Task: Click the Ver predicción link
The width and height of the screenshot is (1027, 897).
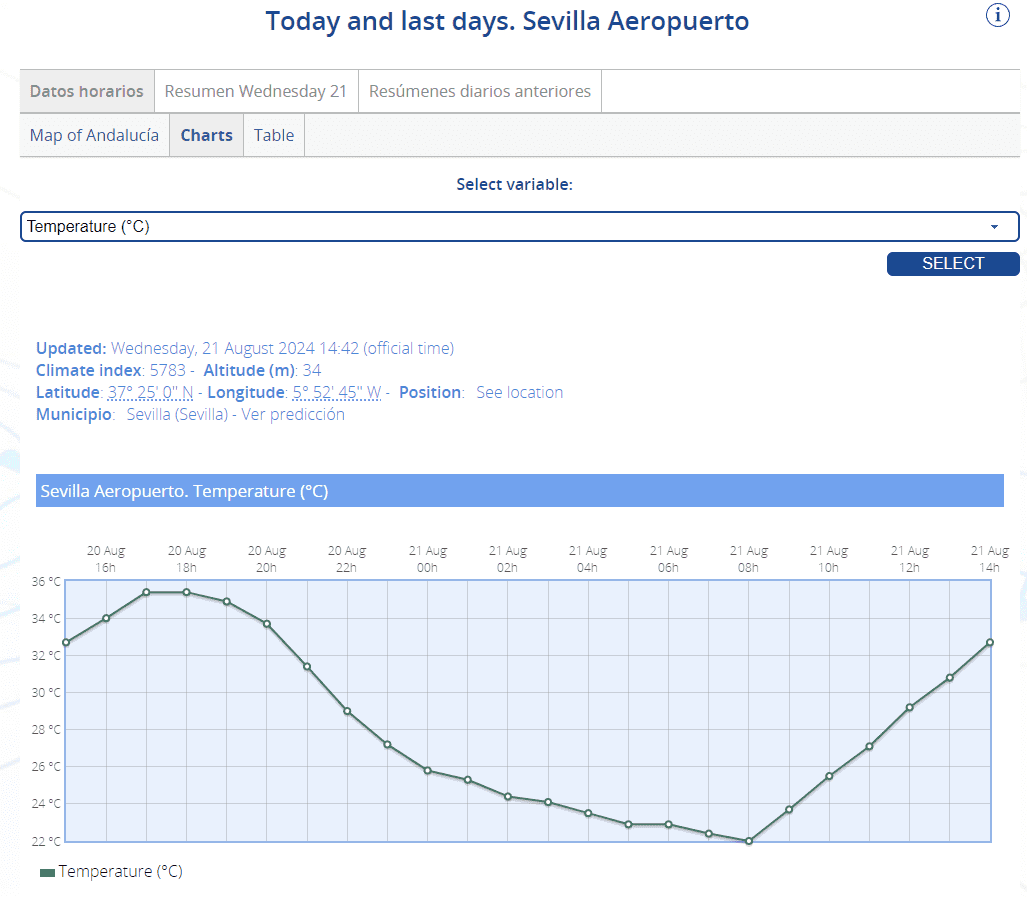Action: pyautogui.click(x=293, y=414)
